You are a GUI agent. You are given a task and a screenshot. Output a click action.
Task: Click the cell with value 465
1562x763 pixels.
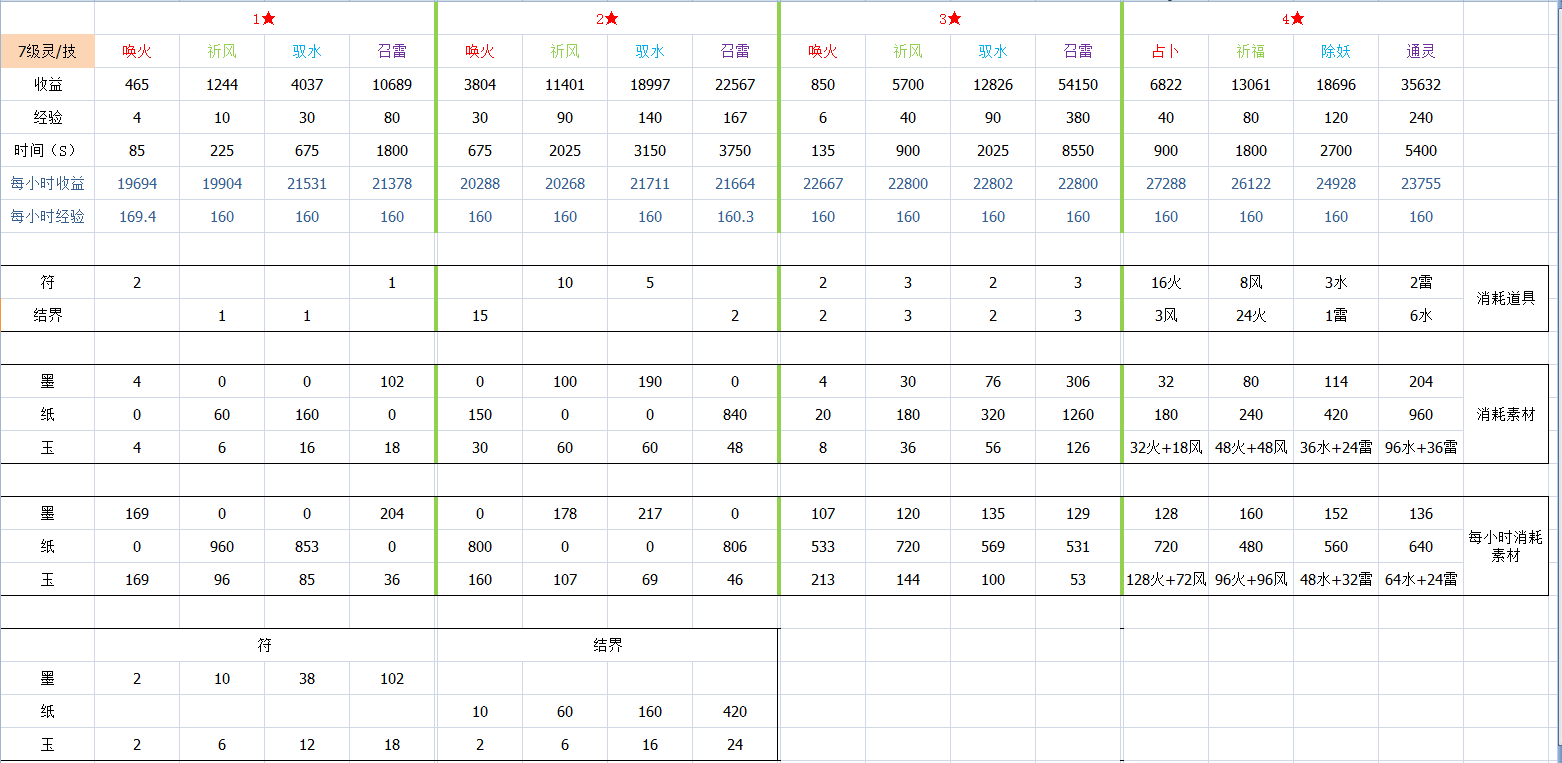[137, 84]
